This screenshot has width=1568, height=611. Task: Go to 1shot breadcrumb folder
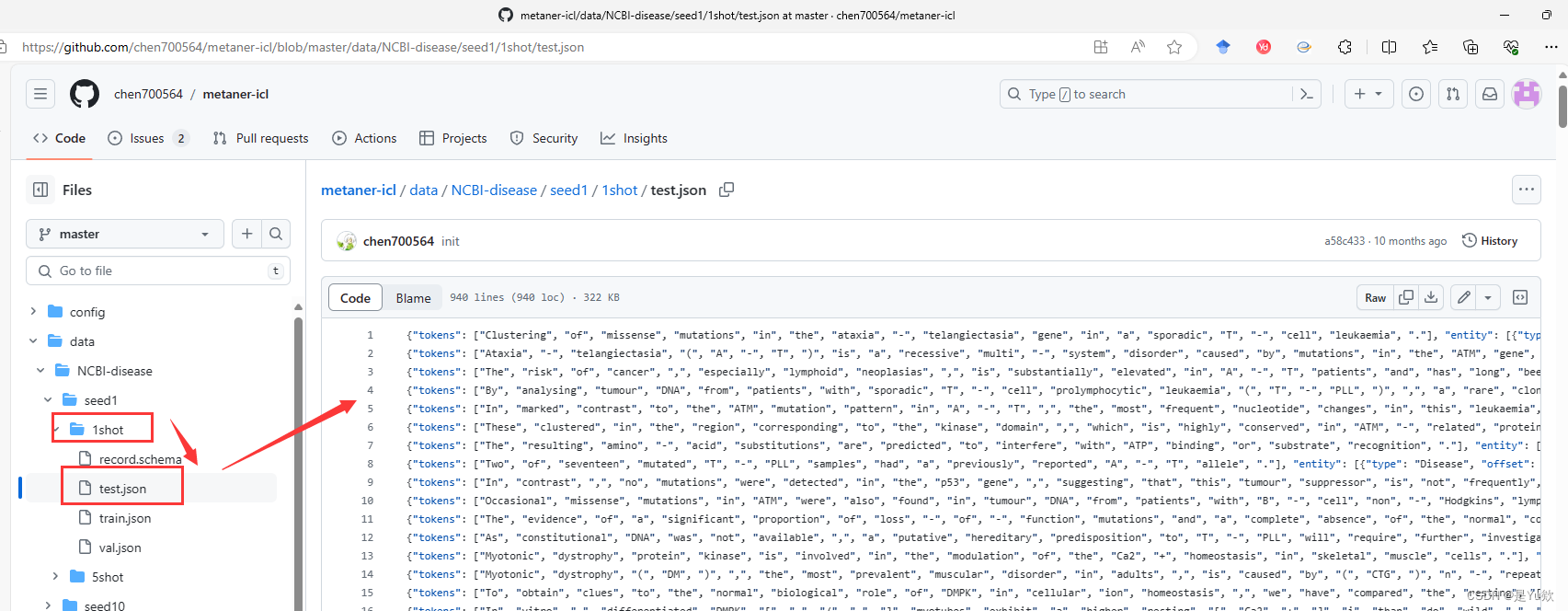click(620, 190)
